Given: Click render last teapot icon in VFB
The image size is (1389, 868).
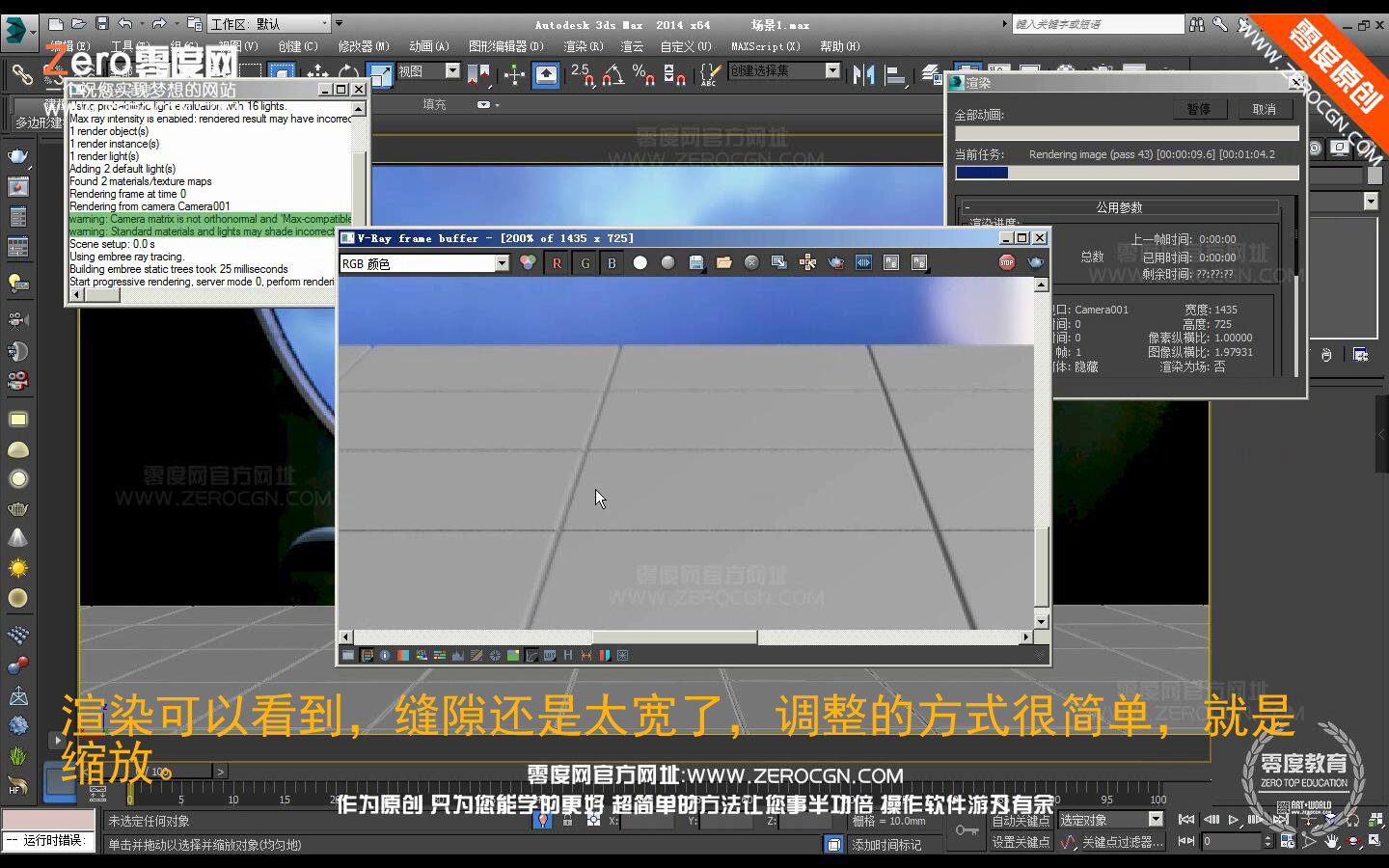Looking at the screenshot, I should click(1035, 262).
